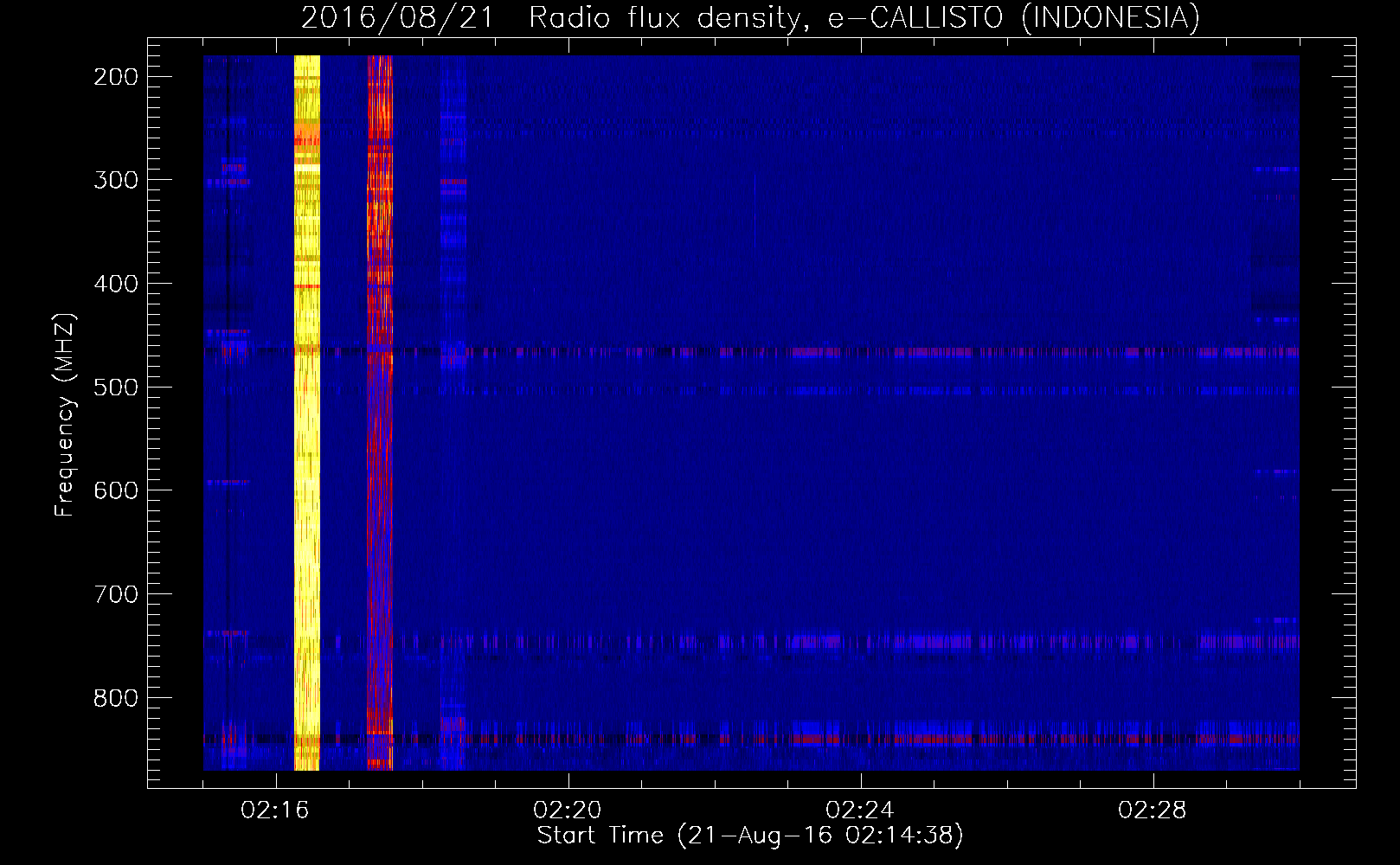Viewport: 1400px width, 865px height.
Task: Click the 02:24 time tick label
Action: [860, 811]
